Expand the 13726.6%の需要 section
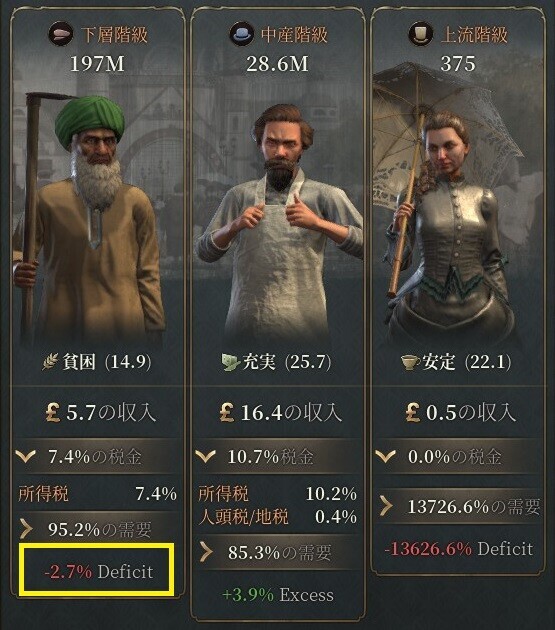 point(458,507)
